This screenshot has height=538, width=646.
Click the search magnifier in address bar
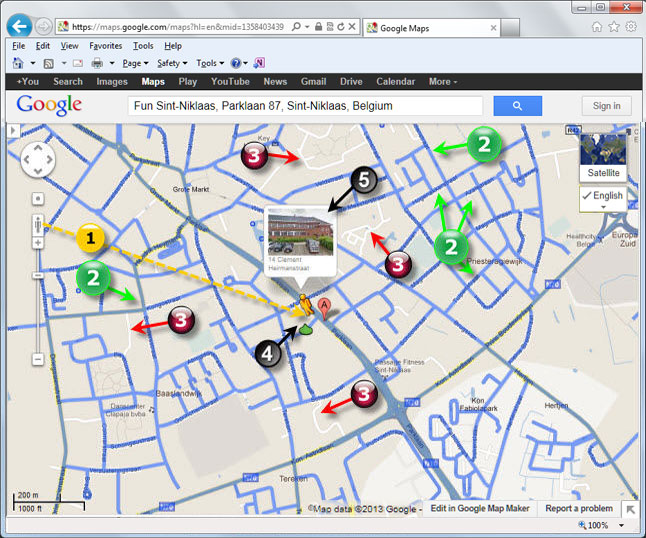(296, 27)
